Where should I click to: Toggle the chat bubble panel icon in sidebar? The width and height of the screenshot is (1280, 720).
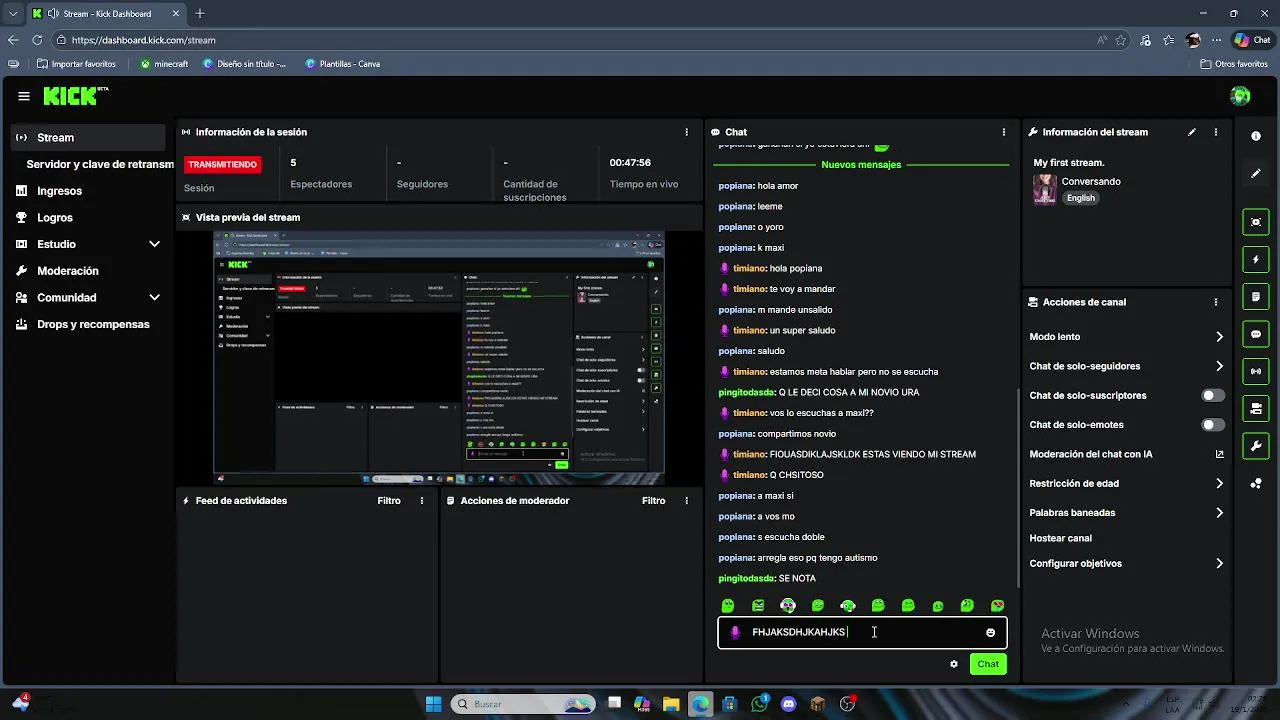pos(1256,334)
